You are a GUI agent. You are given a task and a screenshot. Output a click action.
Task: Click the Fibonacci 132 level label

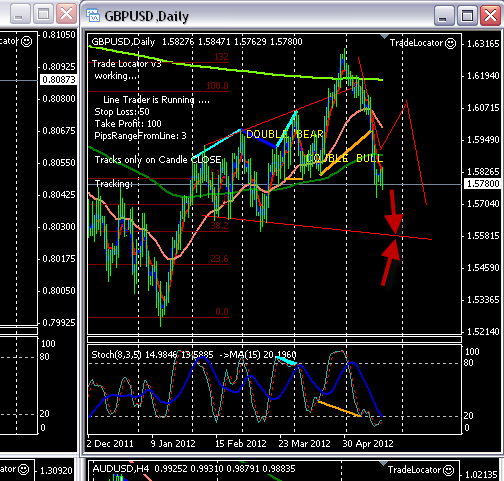click(221, 57)
